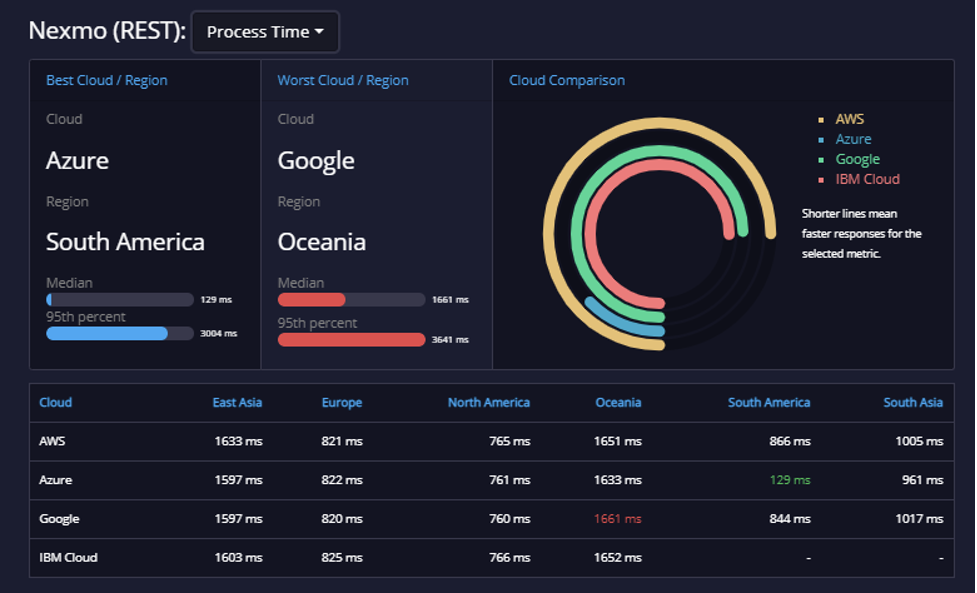
Task: Click the Cloud column header
Action: [55, 402]
